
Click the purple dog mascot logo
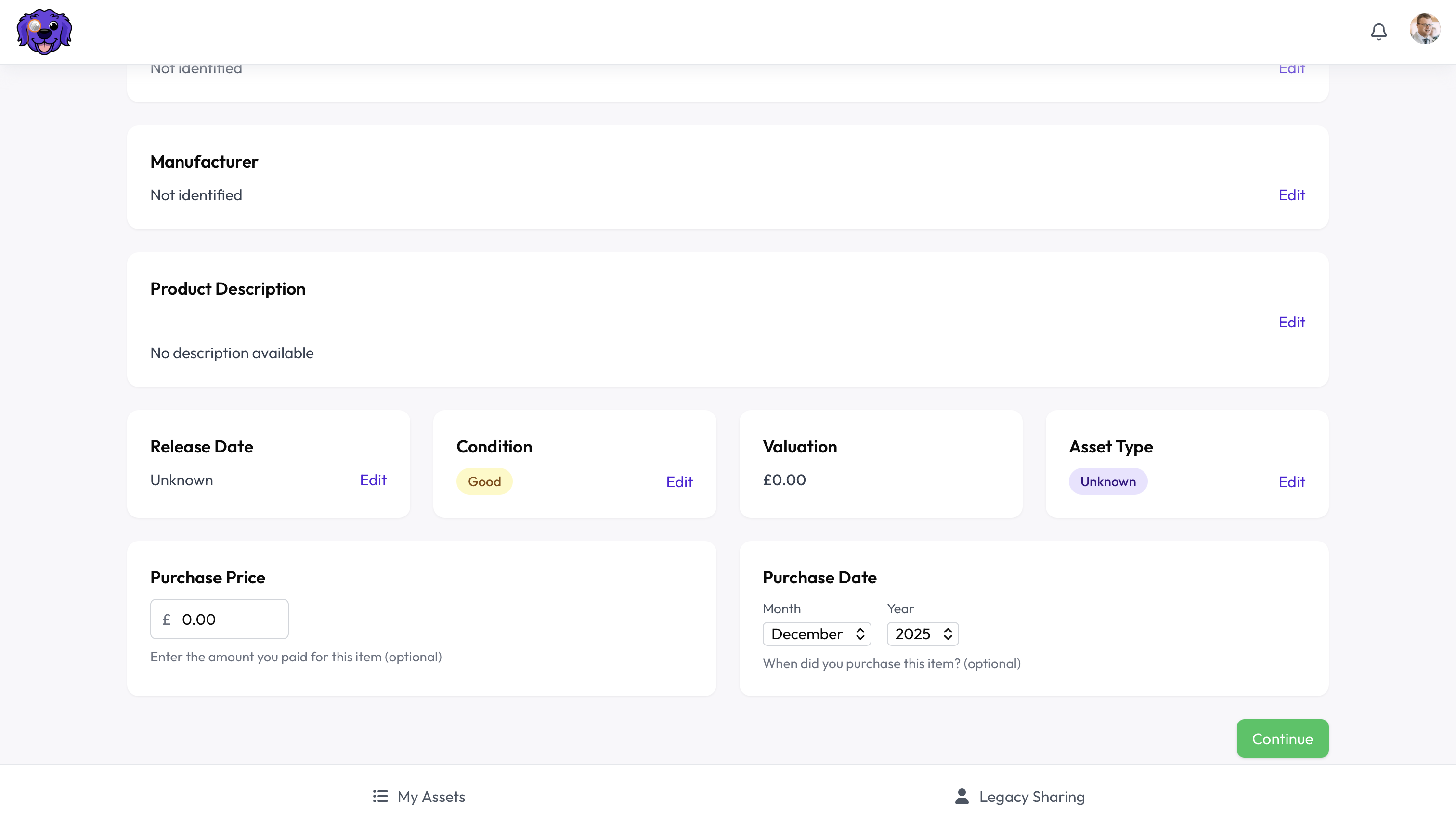coord(44,32)
